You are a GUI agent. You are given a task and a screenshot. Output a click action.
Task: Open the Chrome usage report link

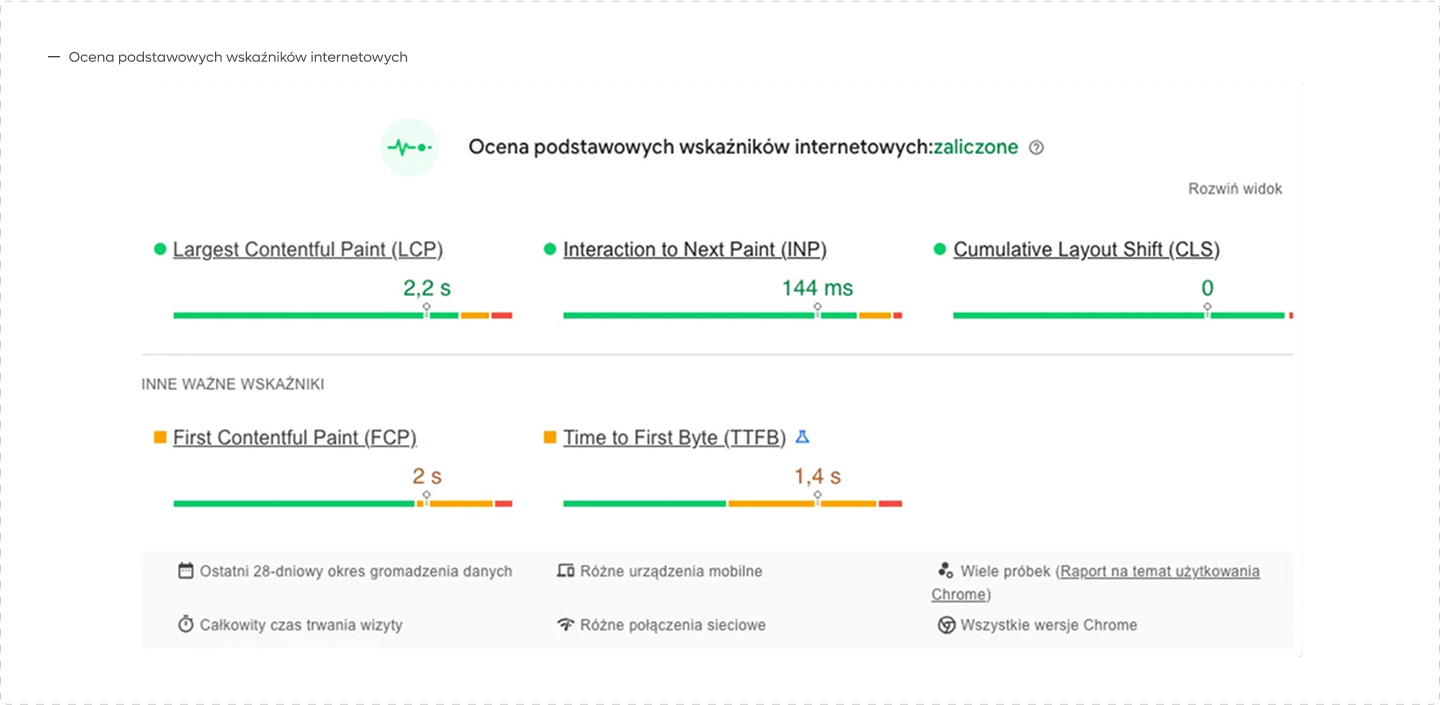click(1159, 572)
